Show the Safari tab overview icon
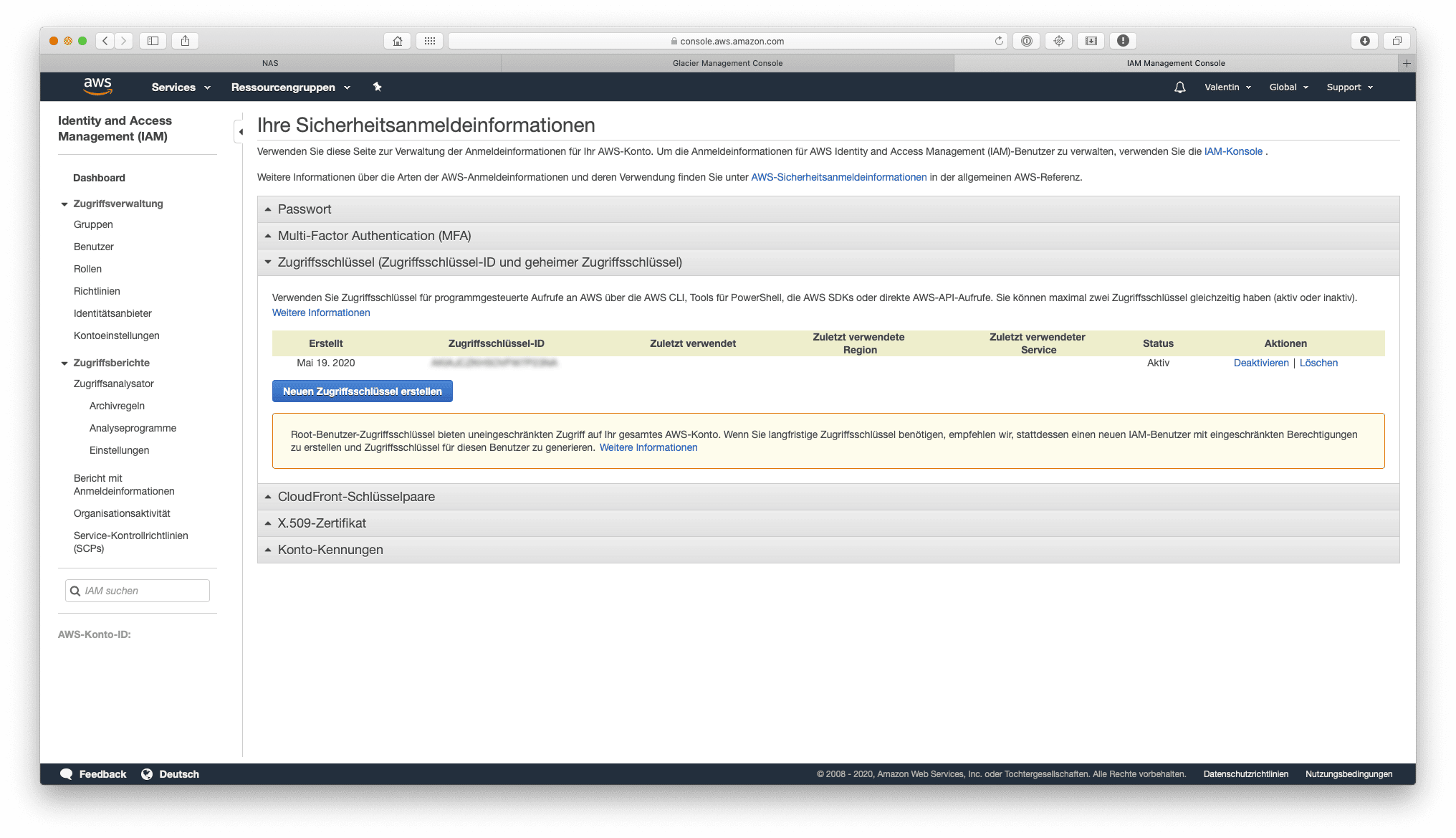1456x838 pixels. pyautogui.click(x=1397, y=41)
